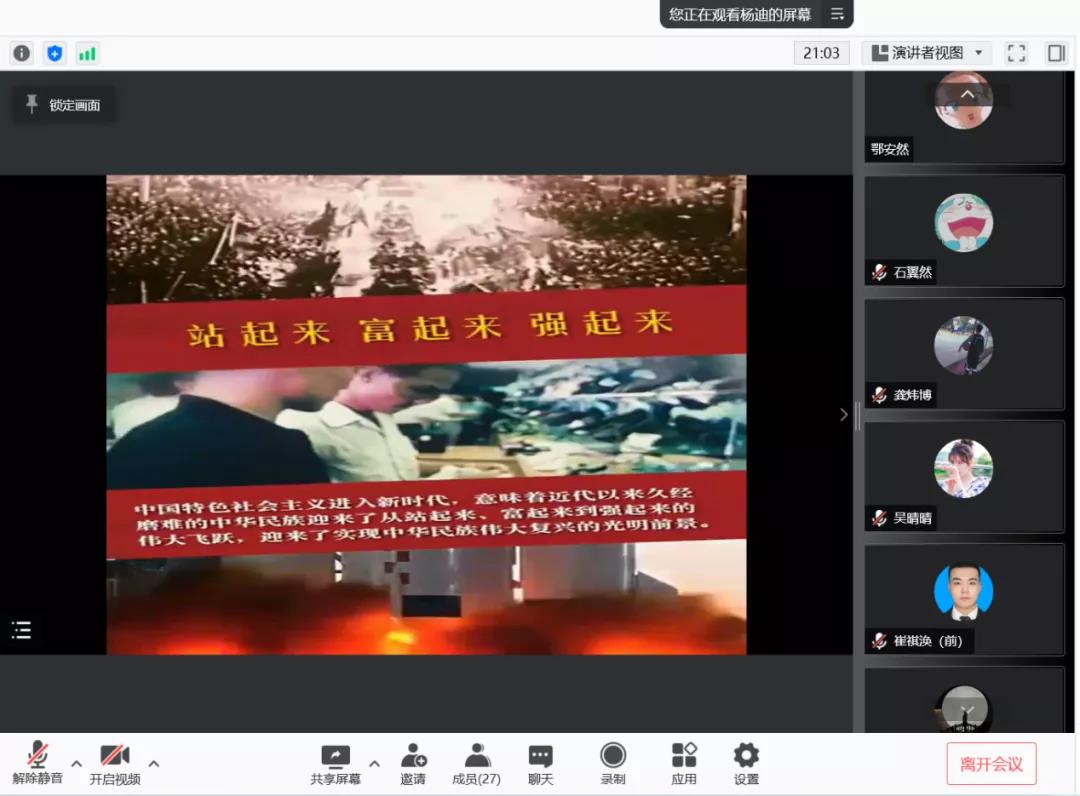Image resolution: width=1080 pixels, height=796 pixels.
Task: Open the 成员(27) members list
Action: tap(476, 764)
